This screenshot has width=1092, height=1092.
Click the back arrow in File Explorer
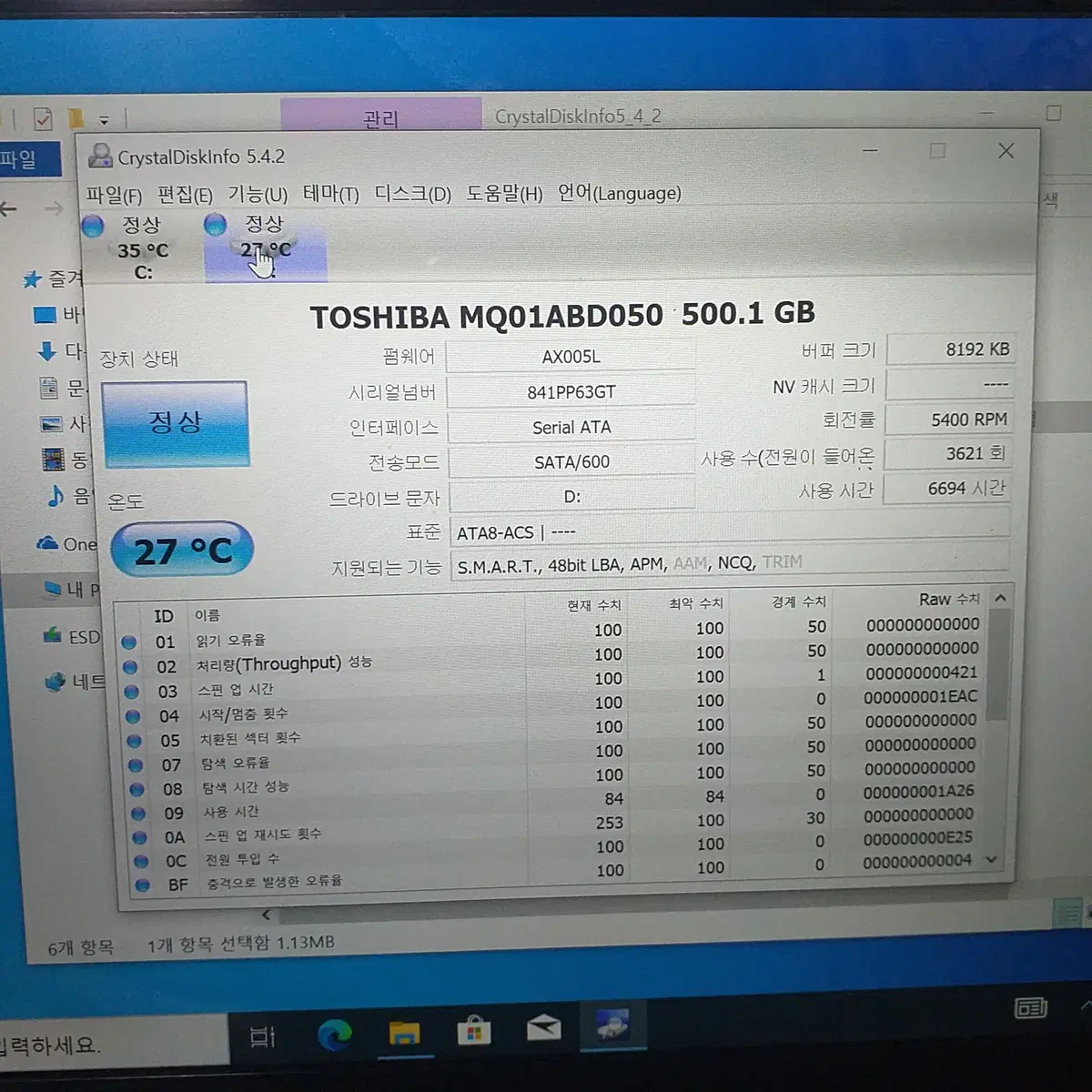(x=9, y=208)
